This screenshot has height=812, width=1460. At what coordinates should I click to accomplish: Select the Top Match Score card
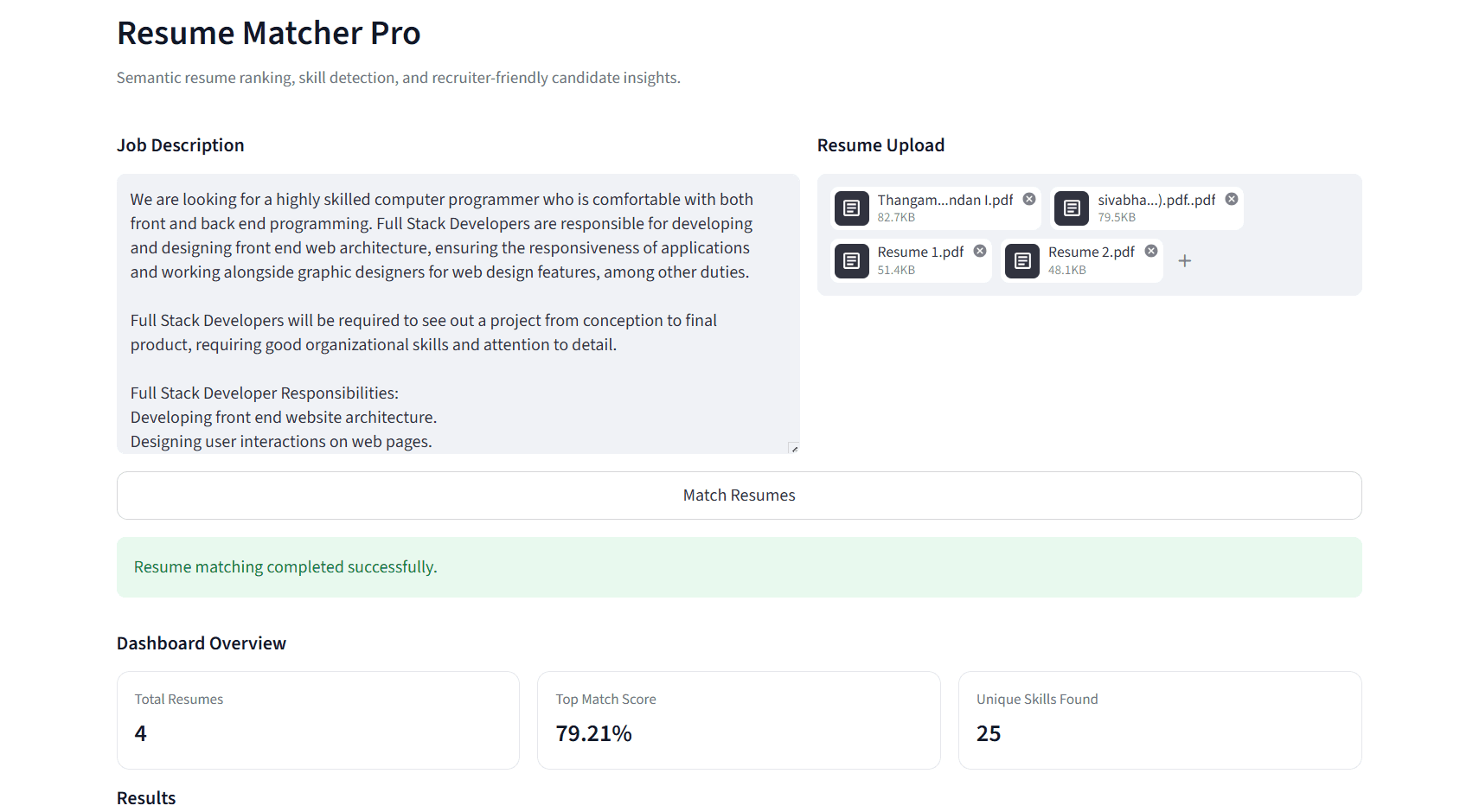(x=739, y=719)
